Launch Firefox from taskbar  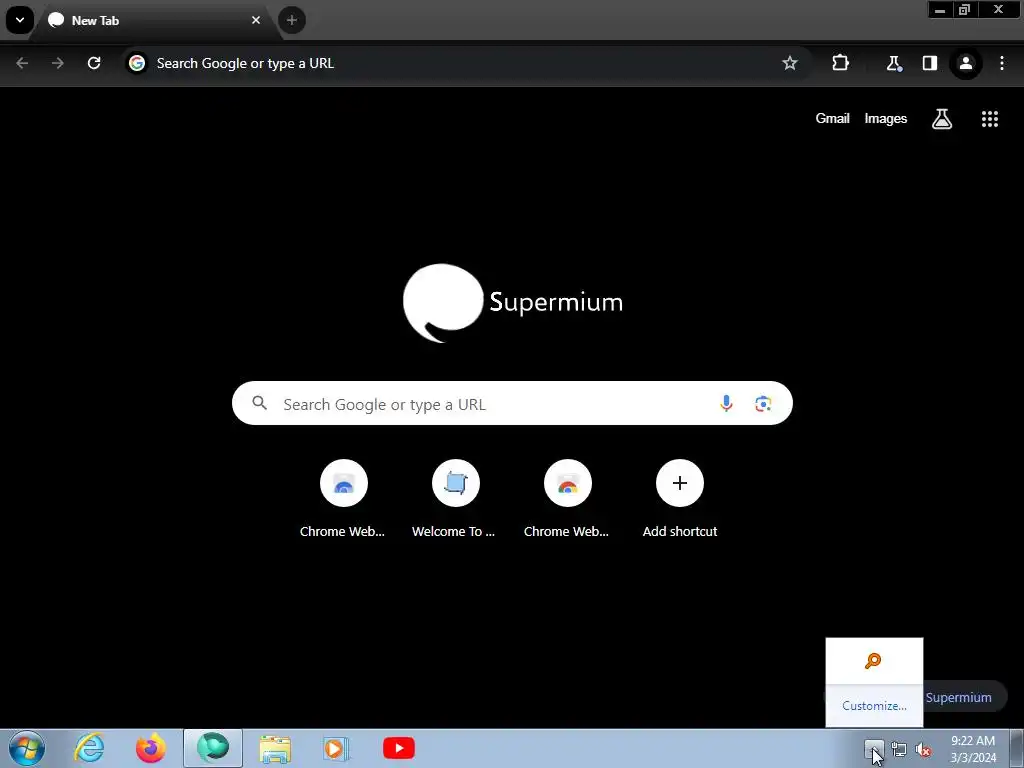click(x=150, y=748)
